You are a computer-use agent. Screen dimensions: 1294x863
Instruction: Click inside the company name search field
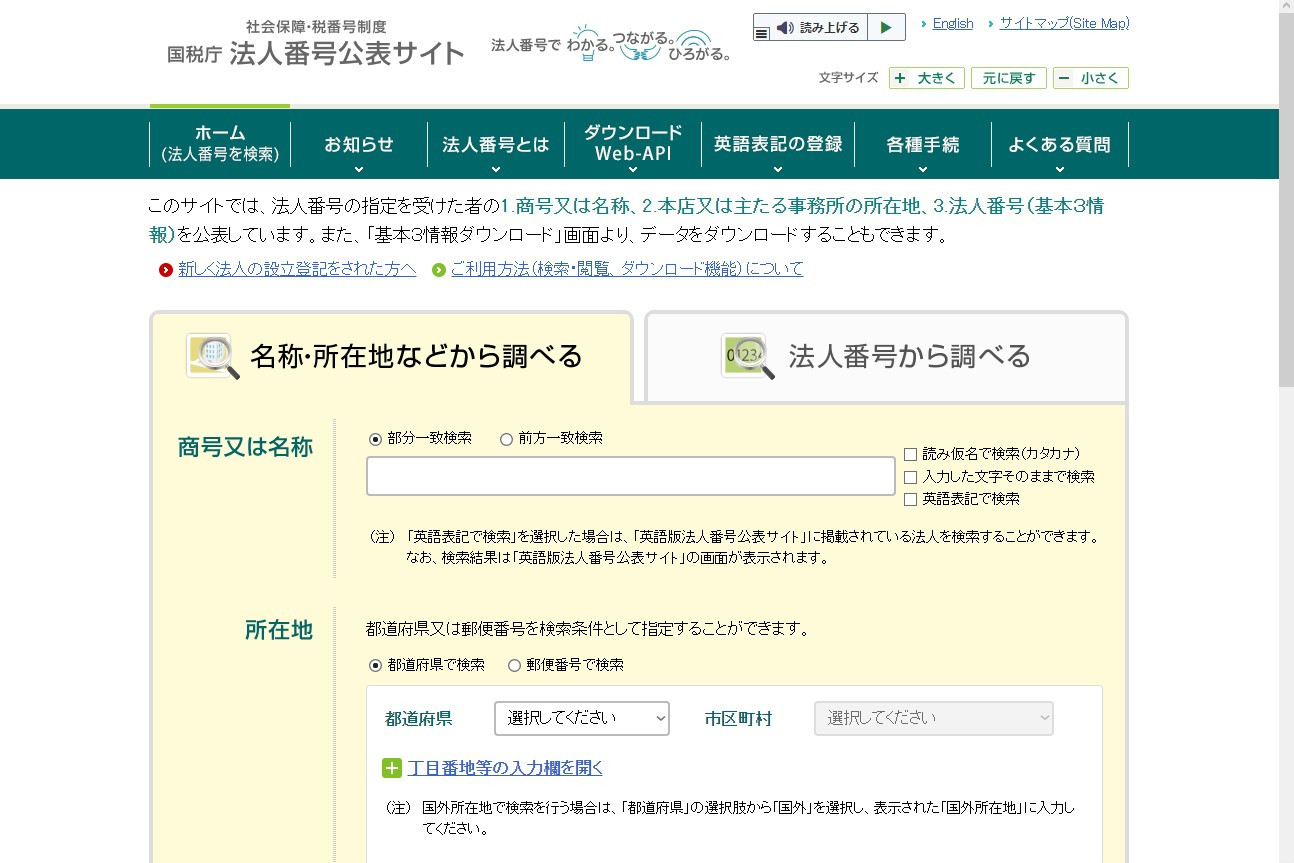pos(630,476)
